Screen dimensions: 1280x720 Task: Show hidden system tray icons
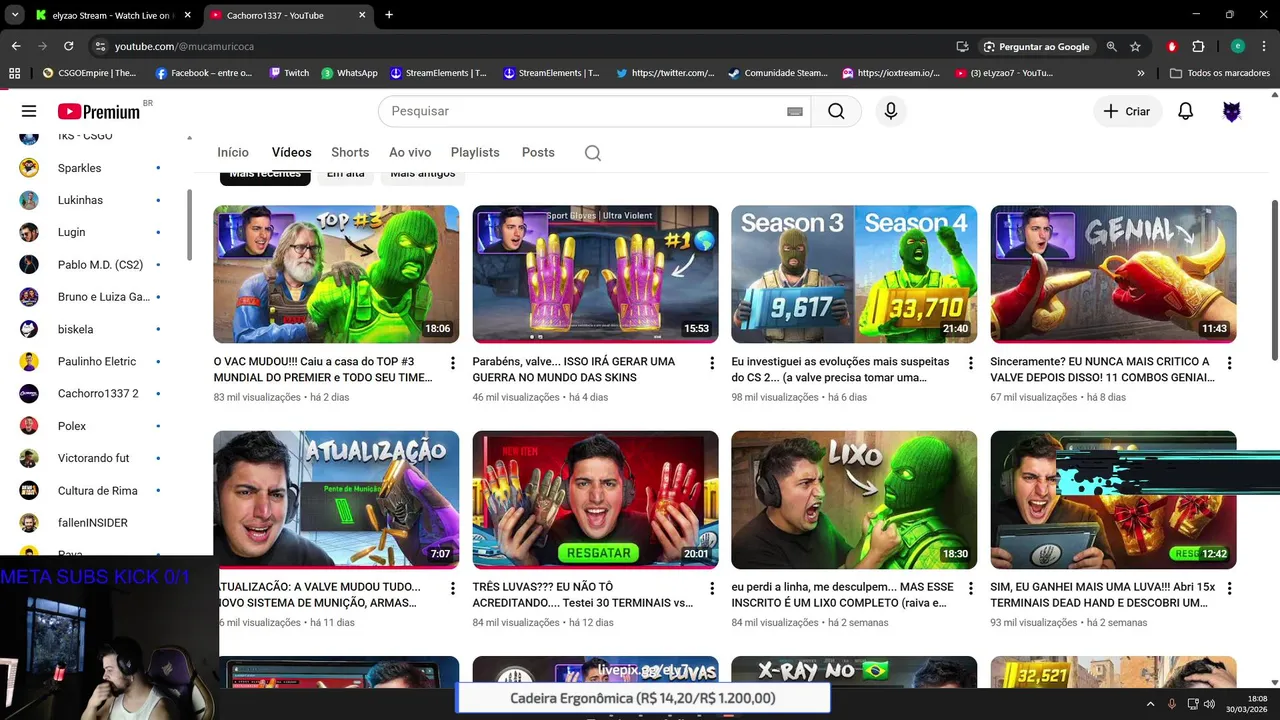pos(1150,704)
